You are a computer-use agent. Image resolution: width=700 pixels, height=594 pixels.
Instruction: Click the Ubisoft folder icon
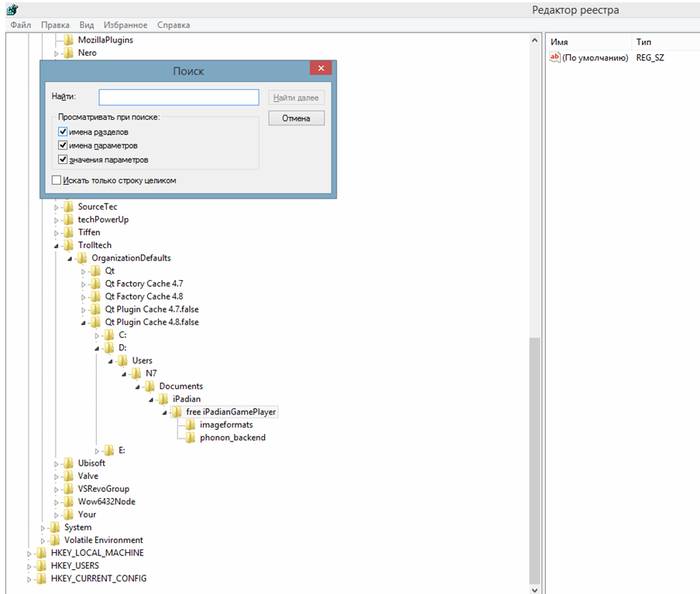[69, 463]
